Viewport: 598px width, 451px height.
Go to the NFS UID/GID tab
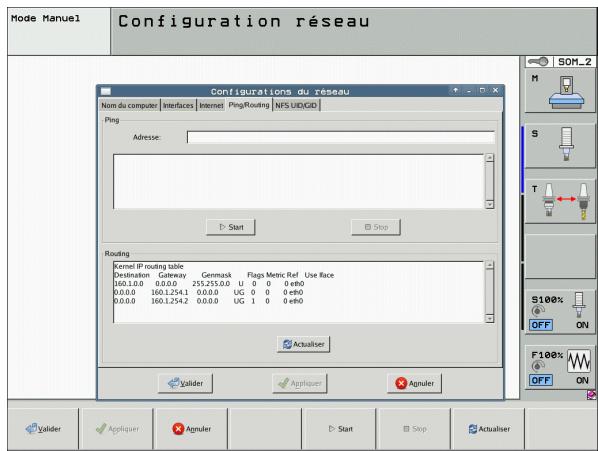coord(296,105)
